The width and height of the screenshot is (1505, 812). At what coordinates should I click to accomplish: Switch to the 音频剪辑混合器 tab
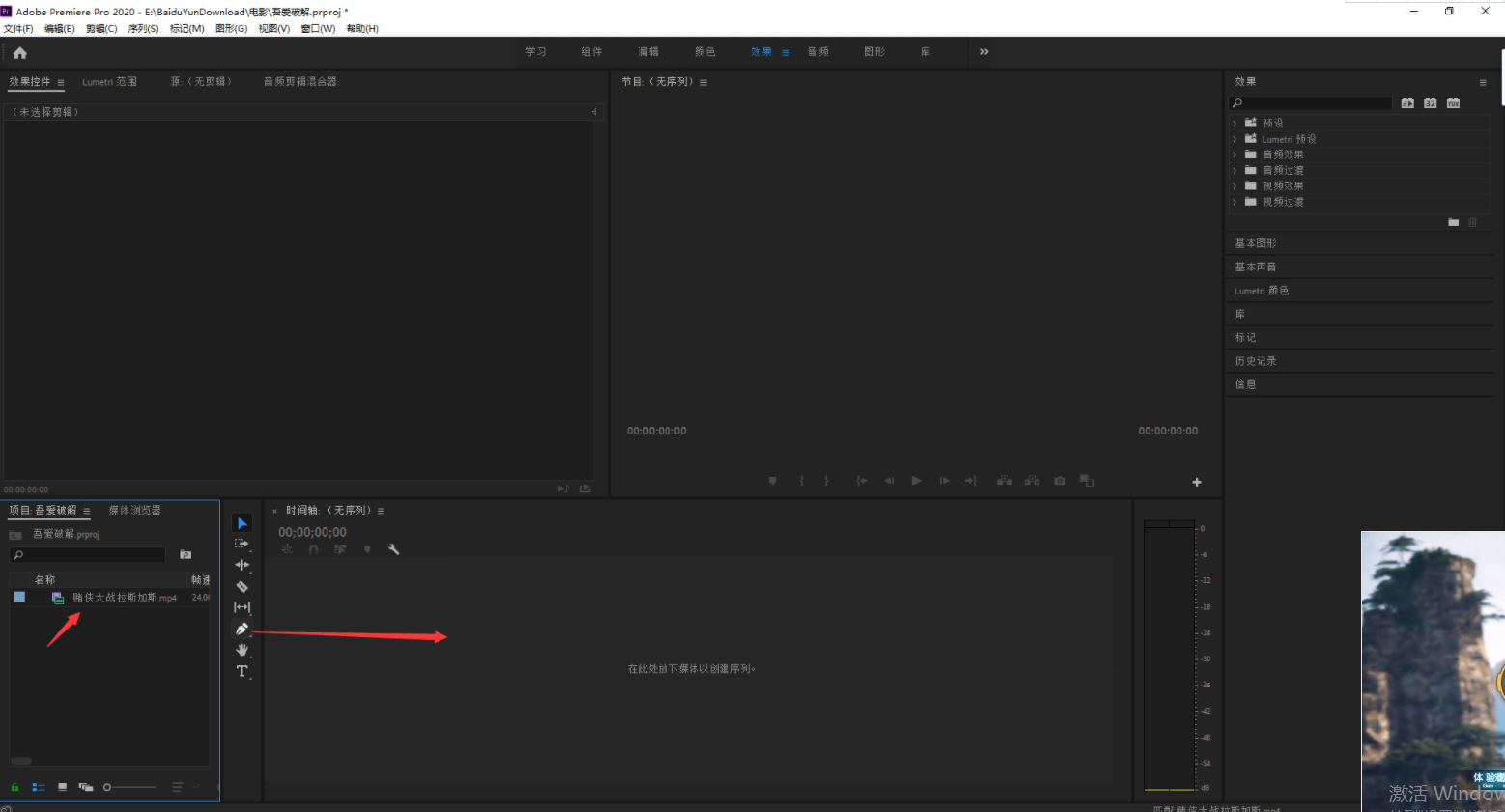point(301,82)
